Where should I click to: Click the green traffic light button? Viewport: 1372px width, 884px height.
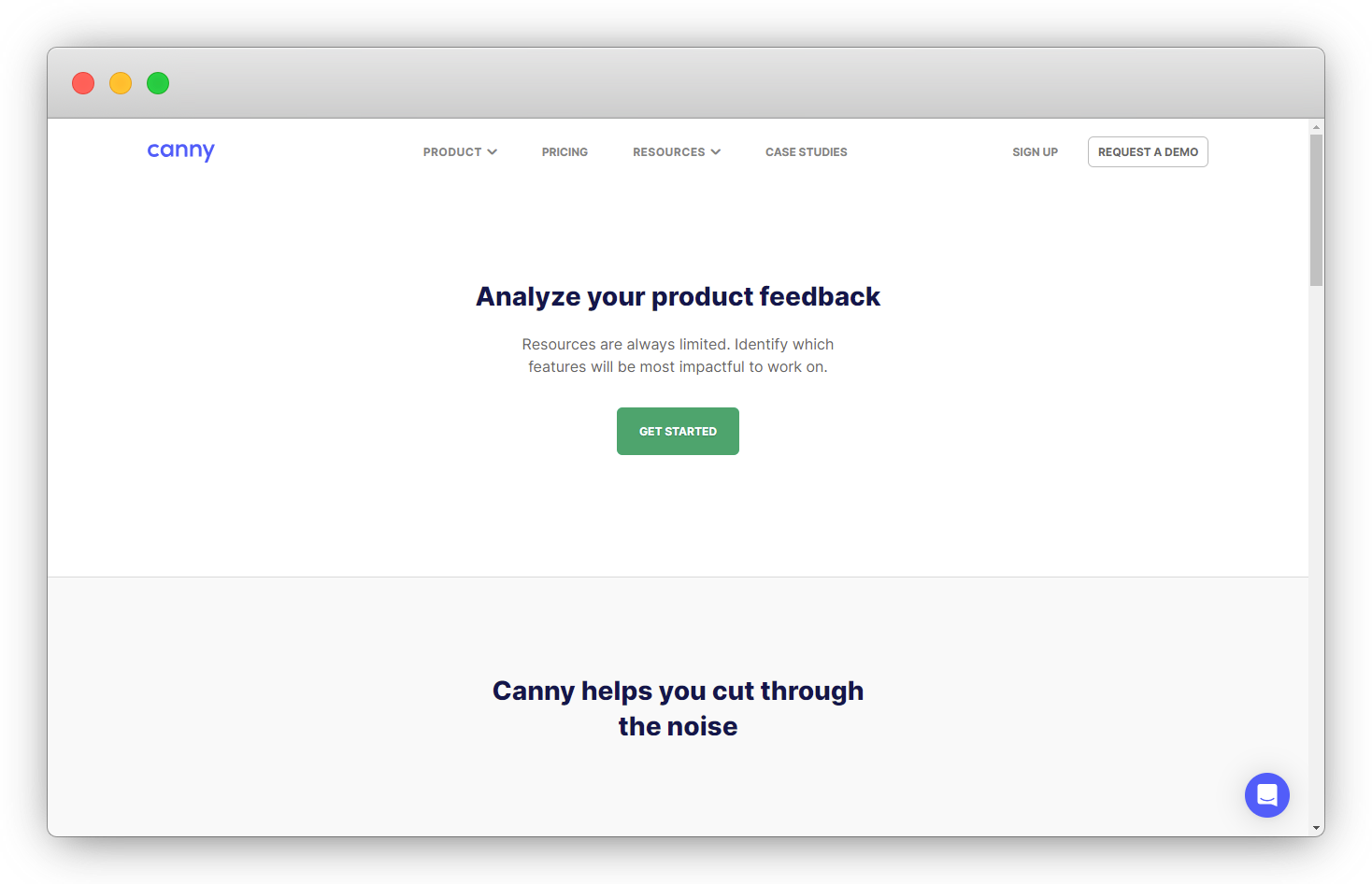(158, 83)
